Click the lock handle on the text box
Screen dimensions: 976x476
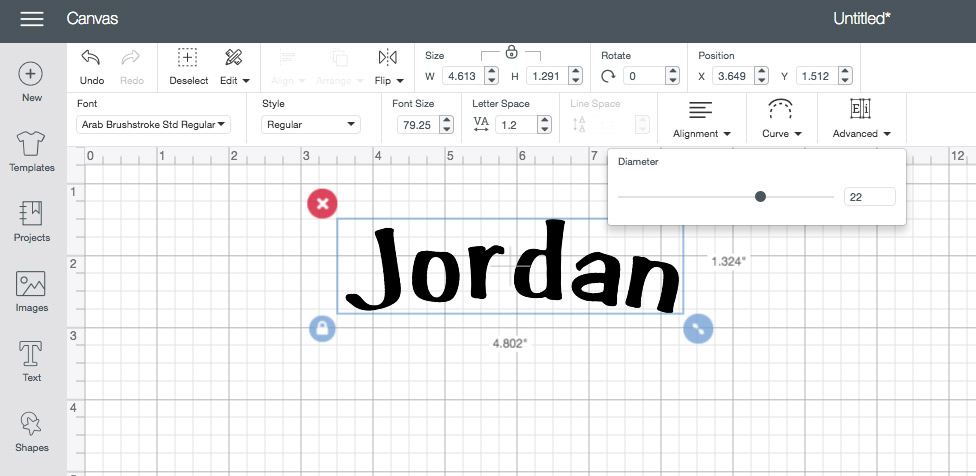tap(322, 329)
